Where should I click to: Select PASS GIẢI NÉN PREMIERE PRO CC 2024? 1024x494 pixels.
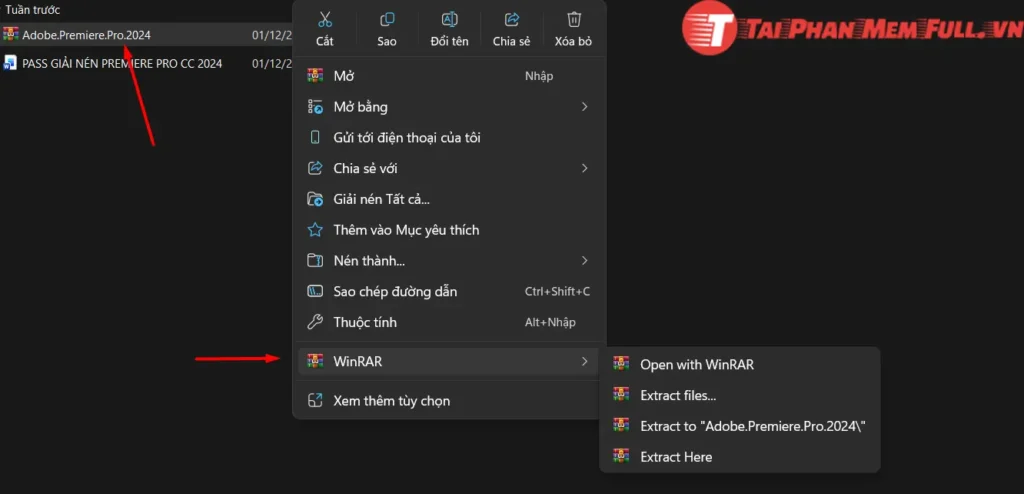point(122,63)
